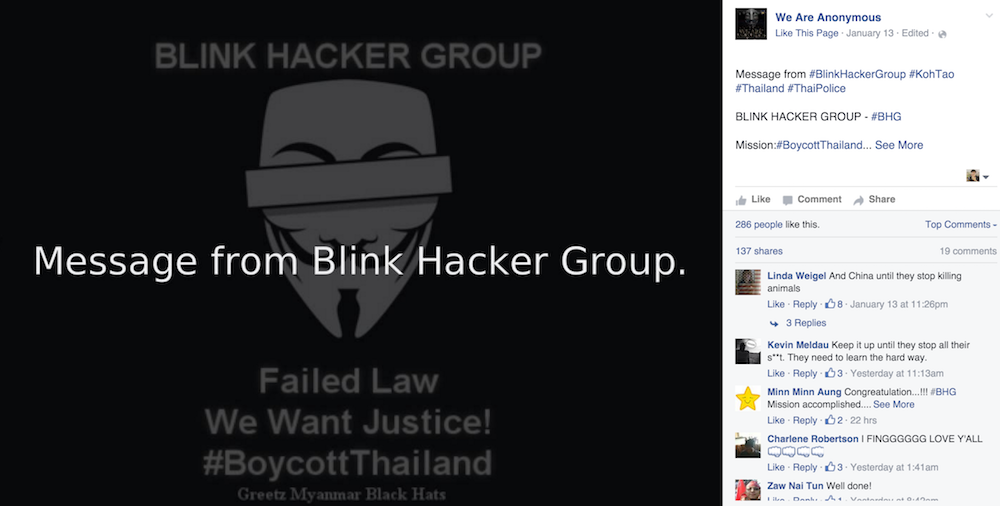Click thumbs-up count on Charlene Robertson's comment
Image resolution: width=1000 pixels, height=506 pixels.
pos(834,468)
